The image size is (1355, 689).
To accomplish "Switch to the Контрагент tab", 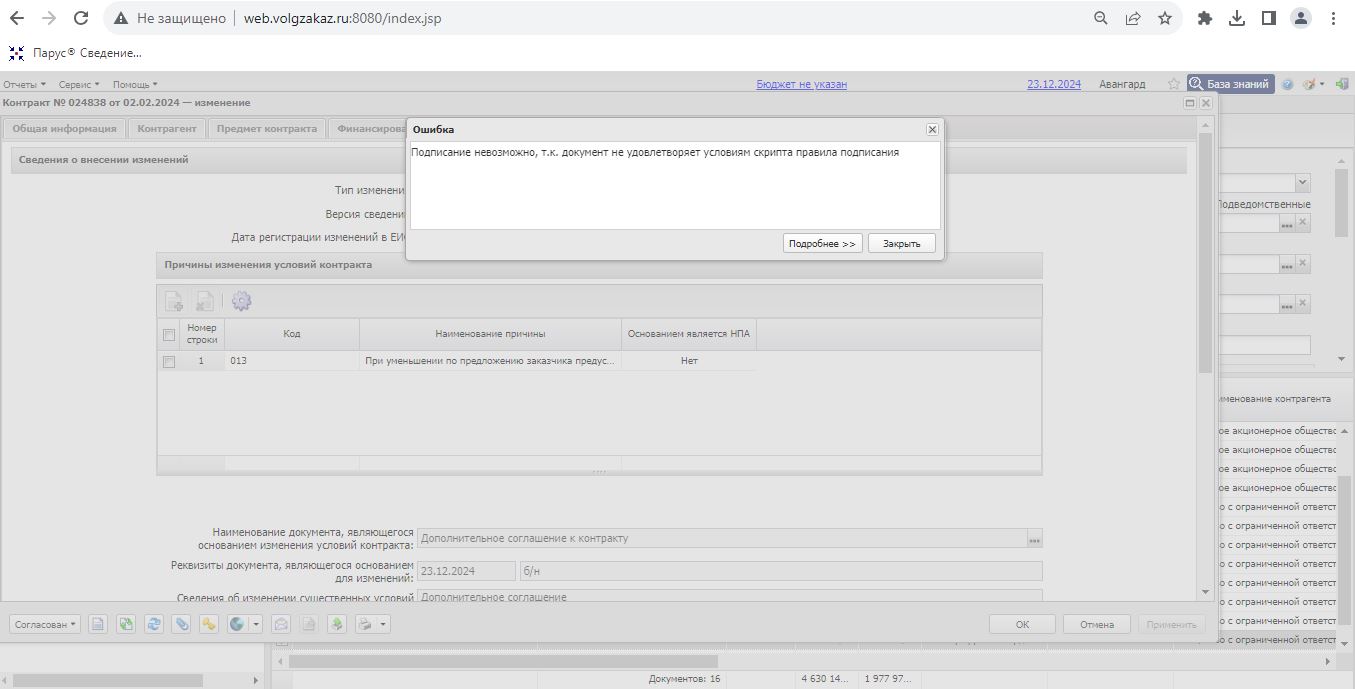I will point(167,128).
